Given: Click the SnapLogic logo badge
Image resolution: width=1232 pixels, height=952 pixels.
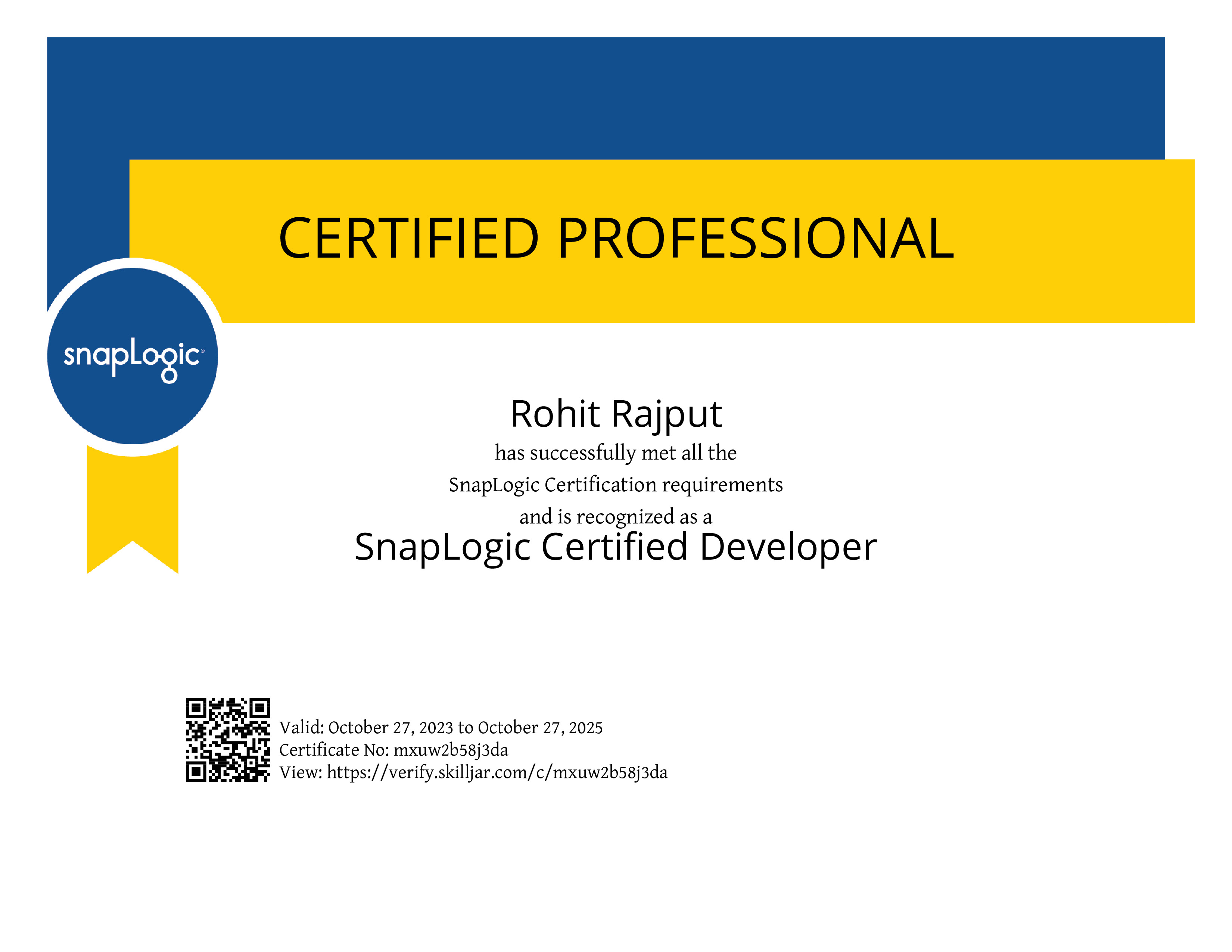Looking at the screenshot, I should coord(133,357).
